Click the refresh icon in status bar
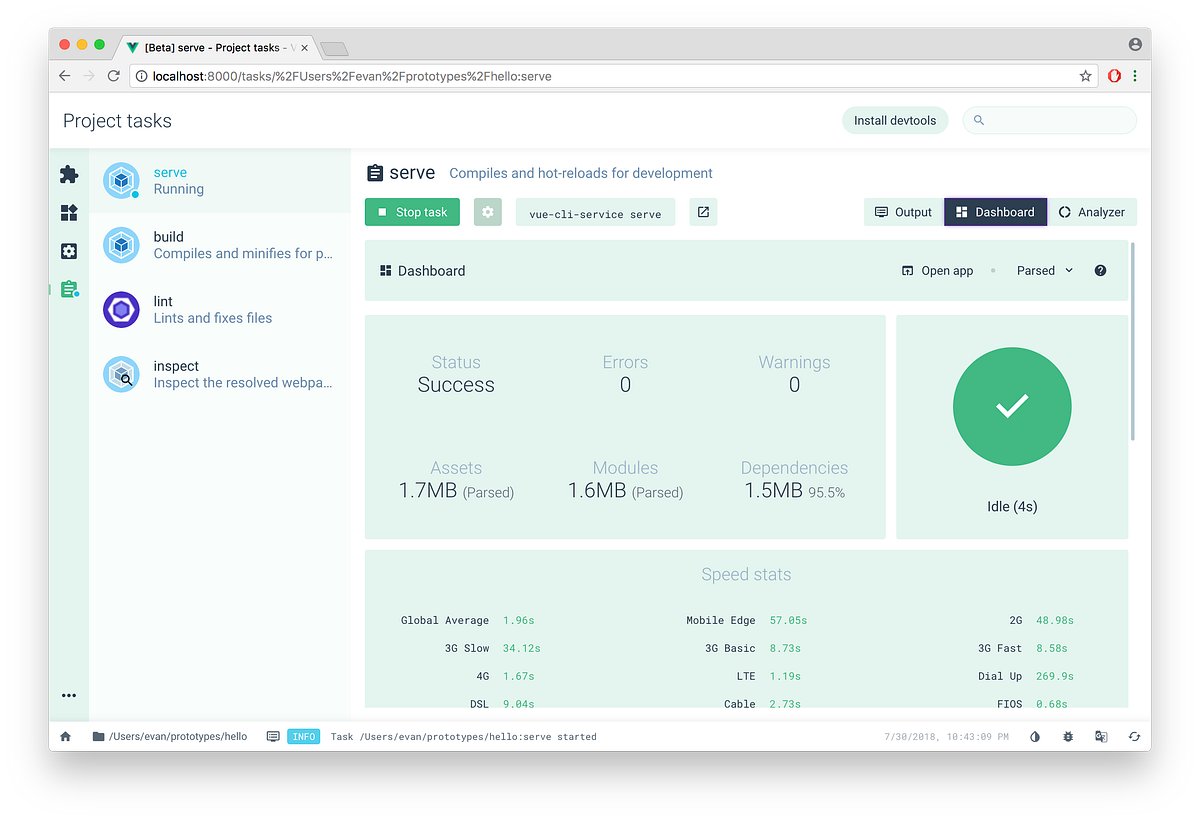The image size is (1200, 821). pyautogui.click(x=1134, y=737)
